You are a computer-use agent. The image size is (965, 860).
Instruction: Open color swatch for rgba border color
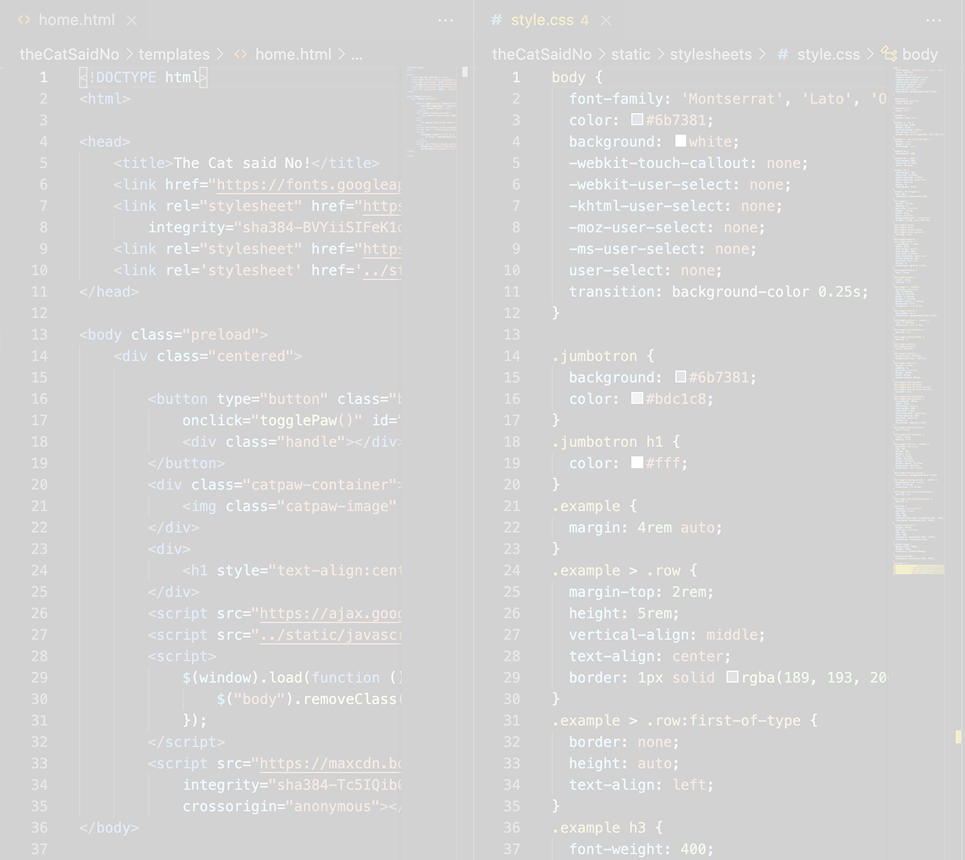tap(732, 677)
